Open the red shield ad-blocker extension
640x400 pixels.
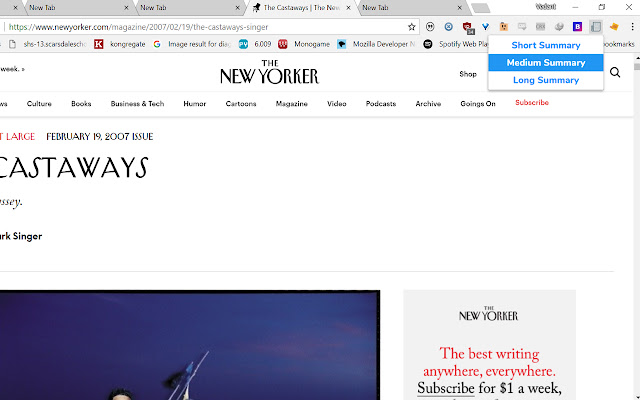(468, 27)
